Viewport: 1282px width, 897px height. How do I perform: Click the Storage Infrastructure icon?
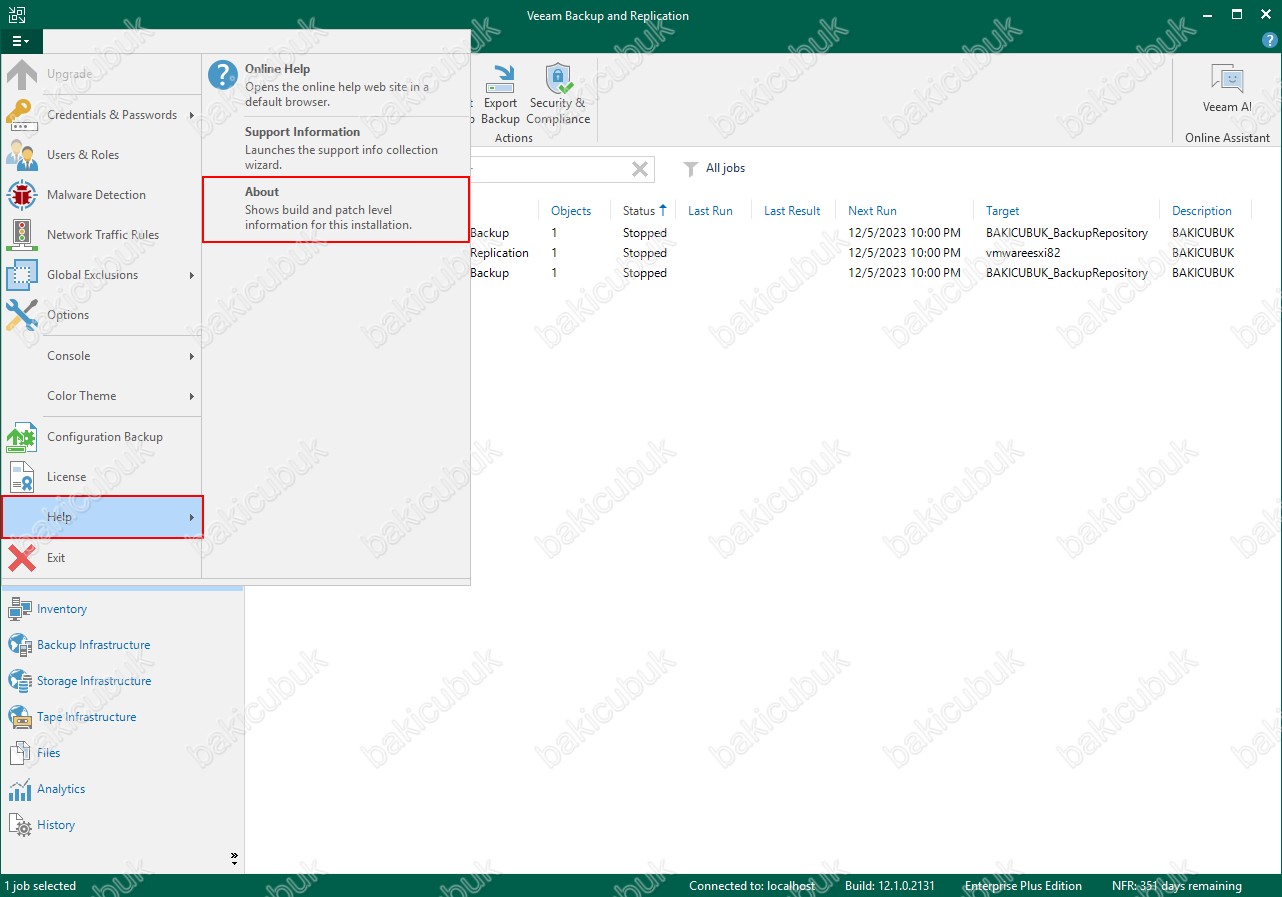click(x=20, y=681)
